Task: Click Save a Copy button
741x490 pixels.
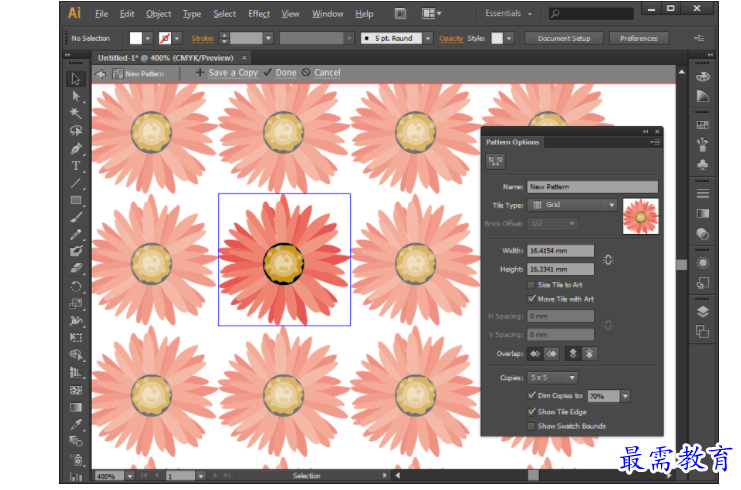Action: [227, 73]
